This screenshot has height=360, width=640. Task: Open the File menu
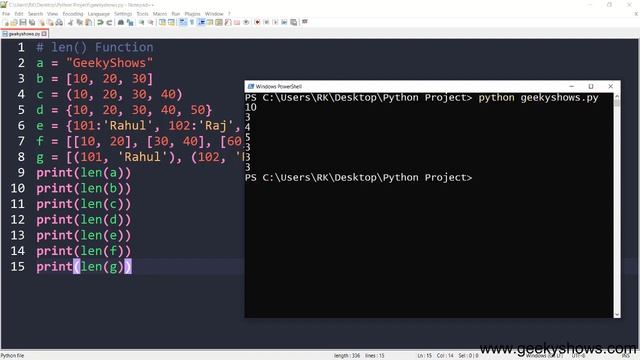[x=6, y=14]
